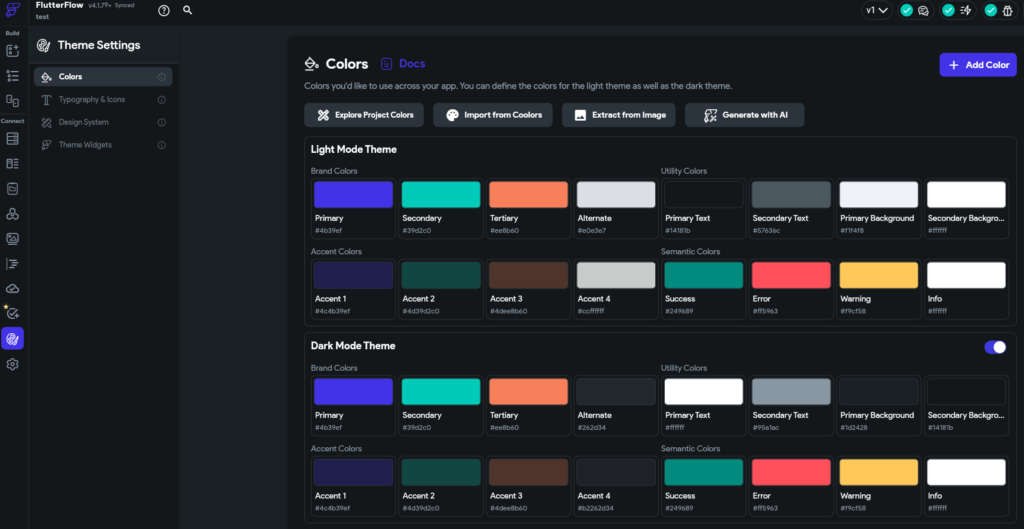Toggle the Dark Mode Theme switch
1024x529 pixels.
995,347
